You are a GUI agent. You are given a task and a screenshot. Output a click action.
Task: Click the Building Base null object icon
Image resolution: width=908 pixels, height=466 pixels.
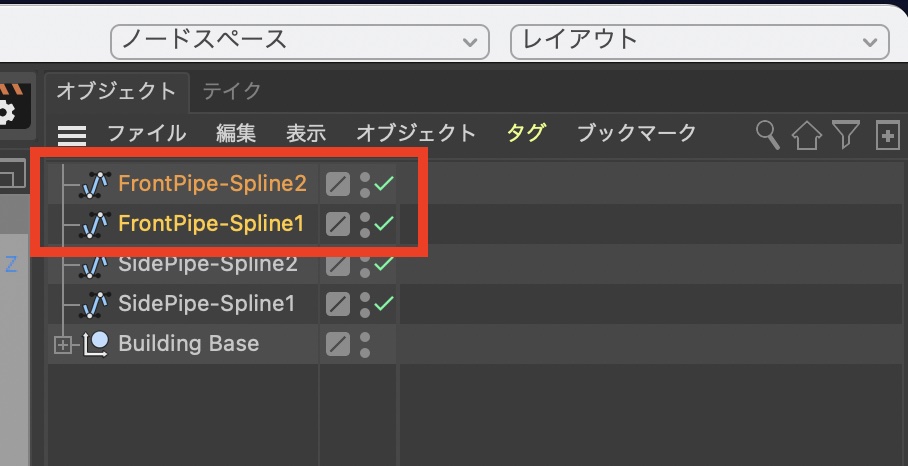[x=95, y=344]
